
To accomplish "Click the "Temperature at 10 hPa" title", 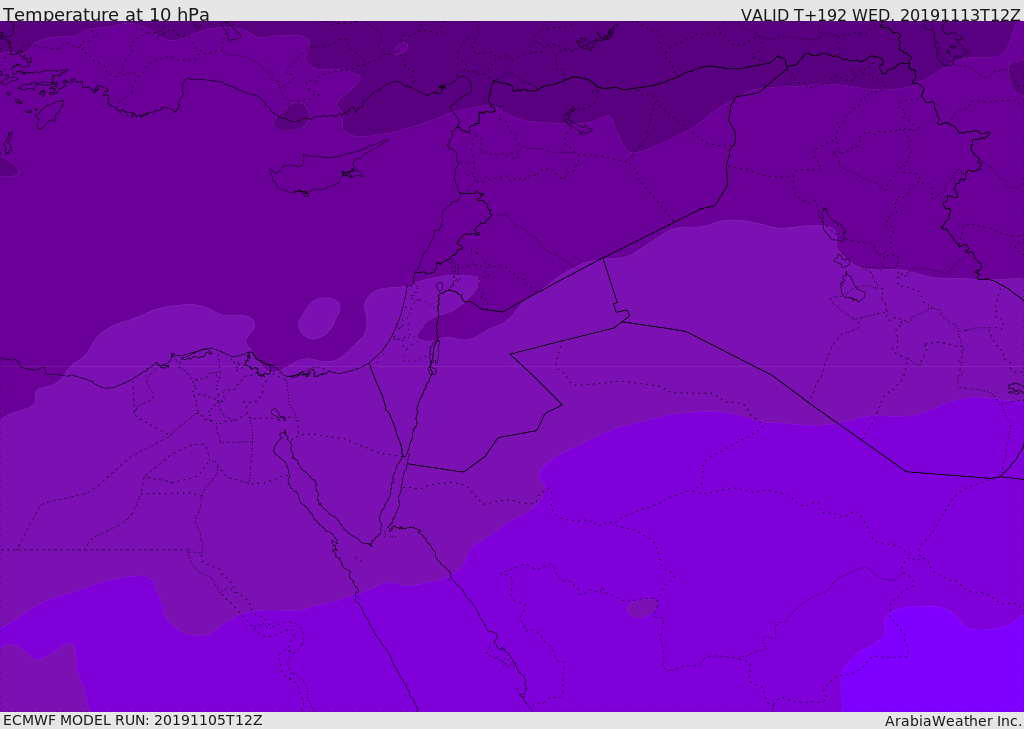I will tap(106, 15).
